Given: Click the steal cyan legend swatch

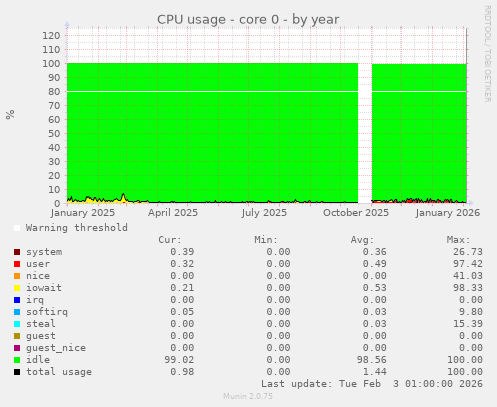Looking at the screenshot, I should (x=17, y=324).
